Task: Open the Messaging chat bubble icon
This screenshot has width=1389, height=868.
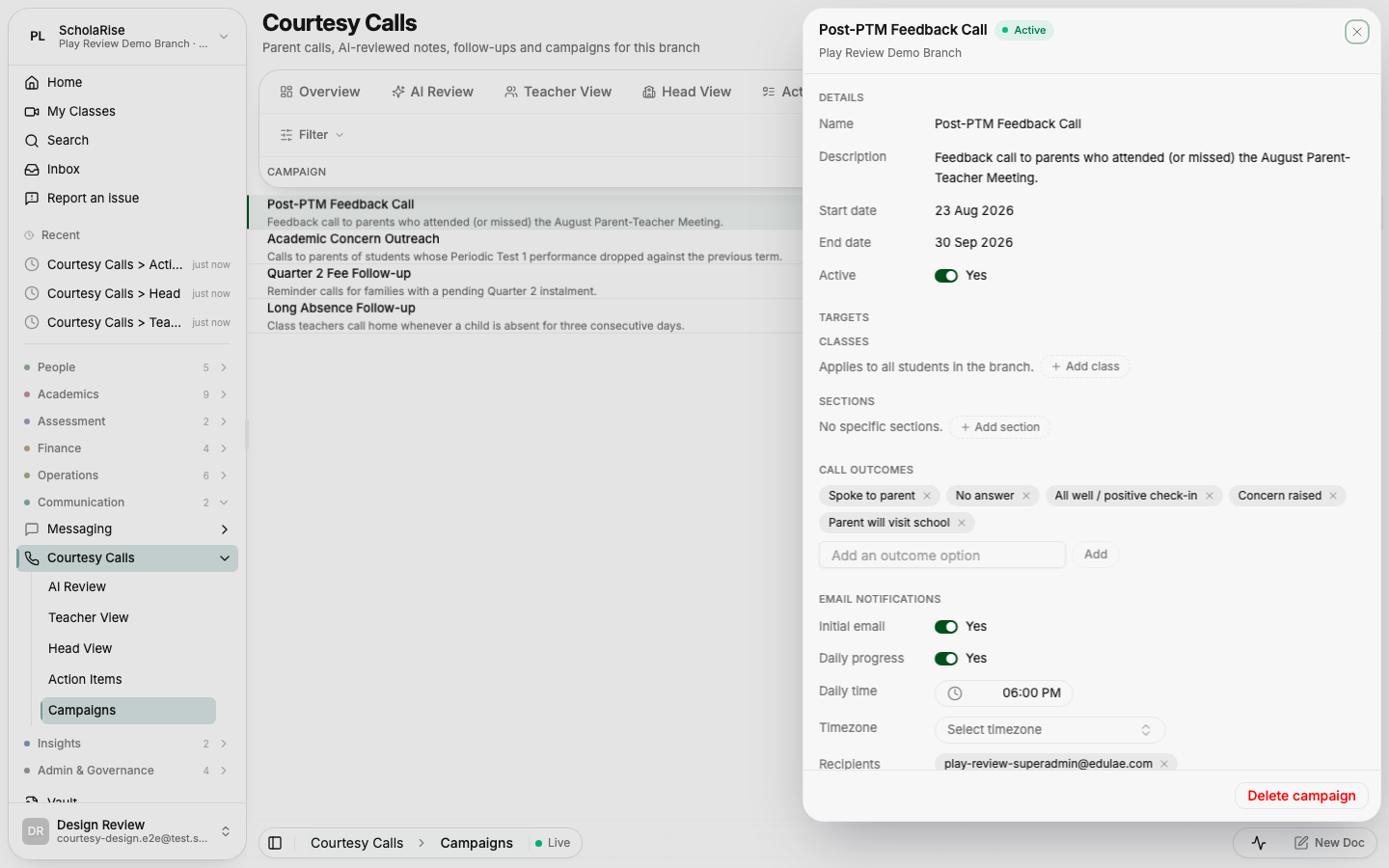Action: click(x=32, y=529)
